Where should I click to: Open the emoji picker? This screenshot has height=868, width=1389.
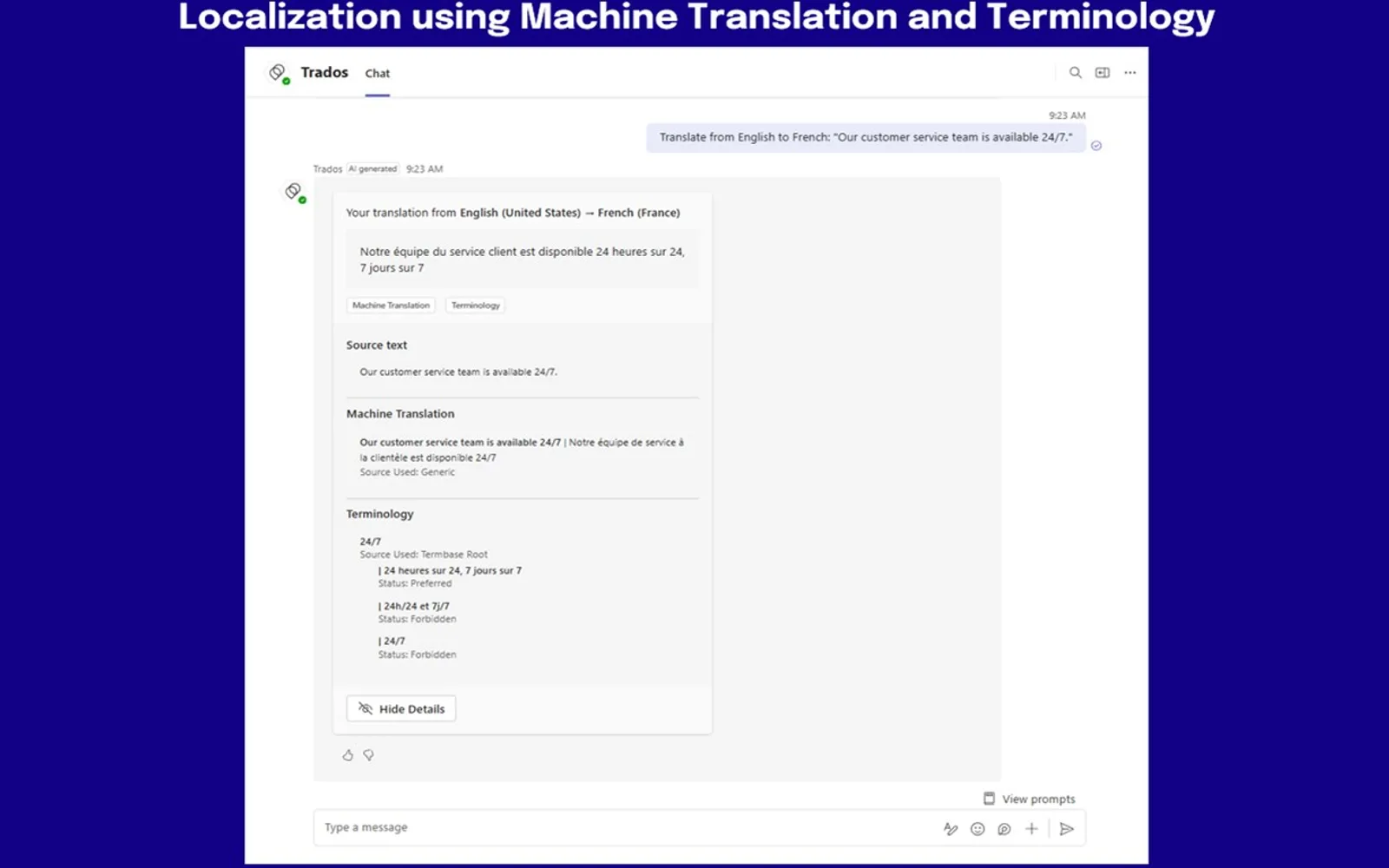coord(978,829)
